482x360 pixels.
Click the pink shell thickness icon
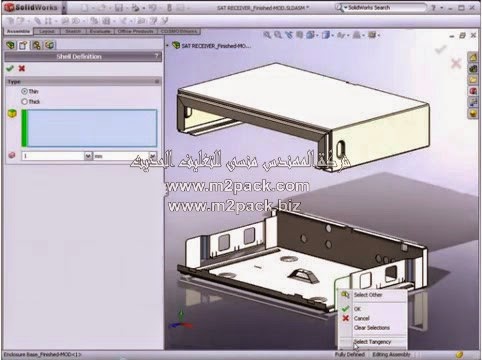[12, 155]
